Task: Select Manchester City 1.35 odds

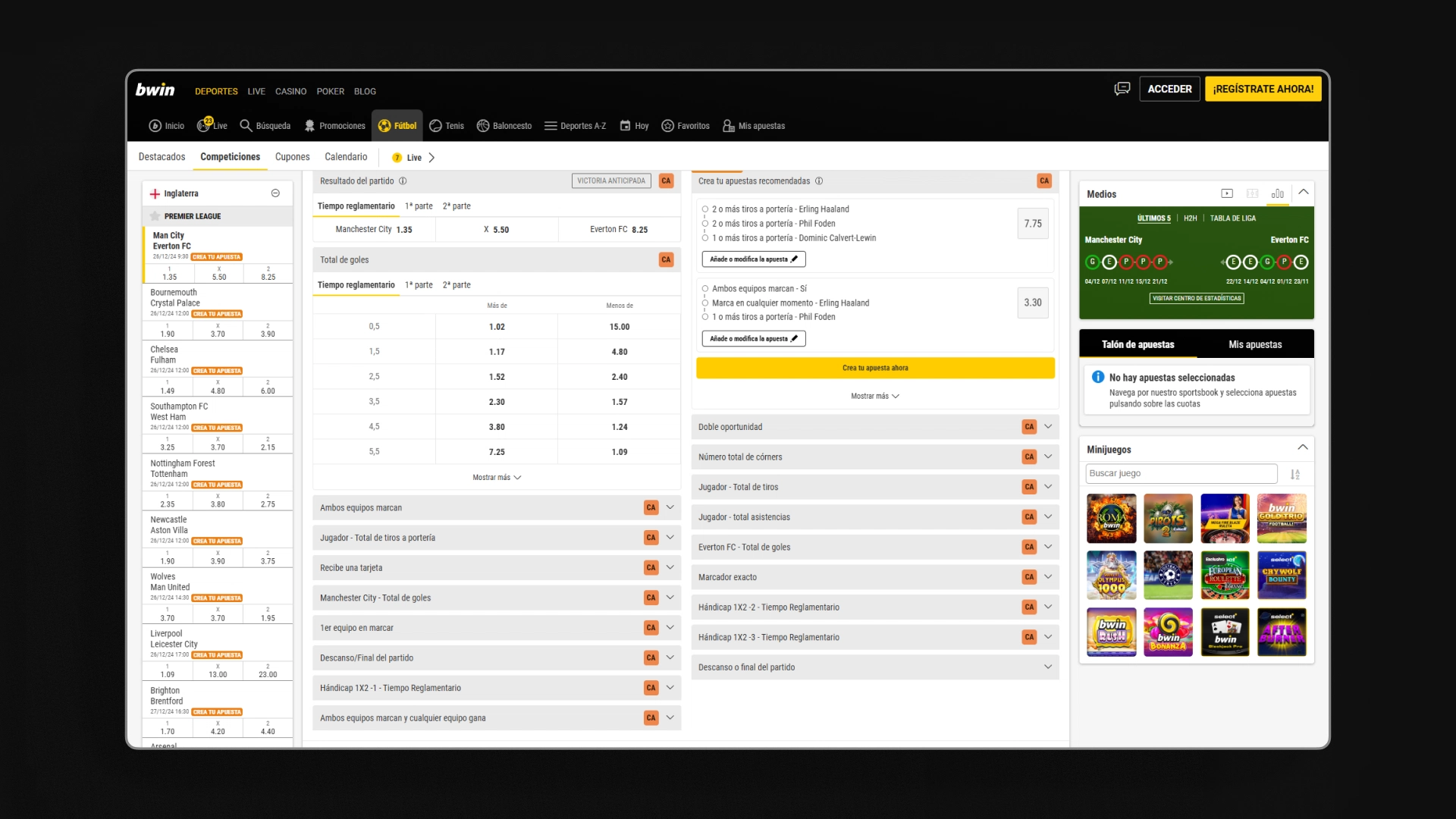Action: 374,230
